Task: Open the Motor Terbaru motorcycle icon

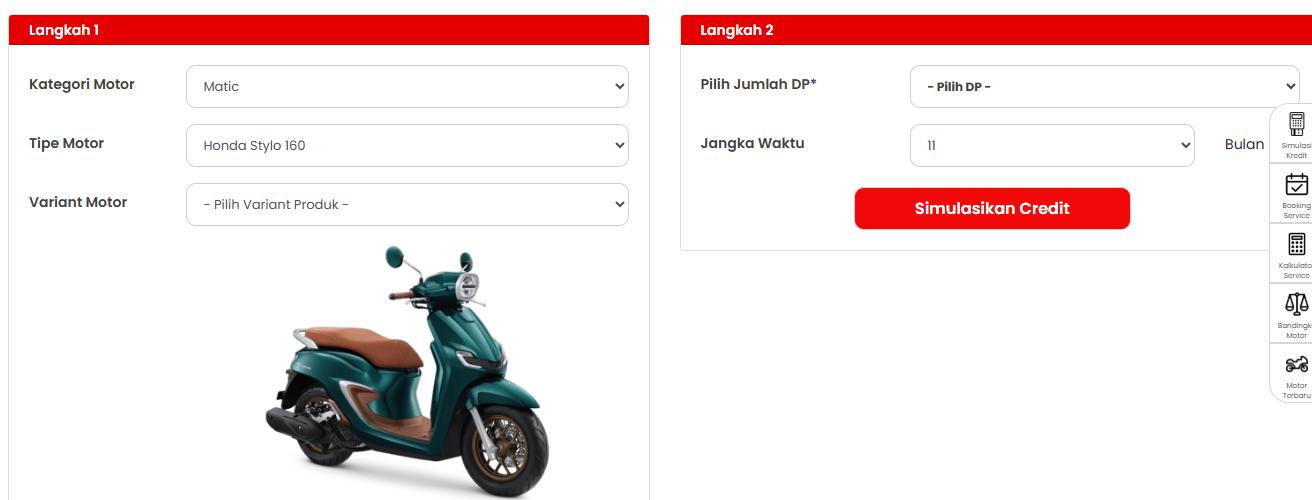Action: click(1296, 364)
